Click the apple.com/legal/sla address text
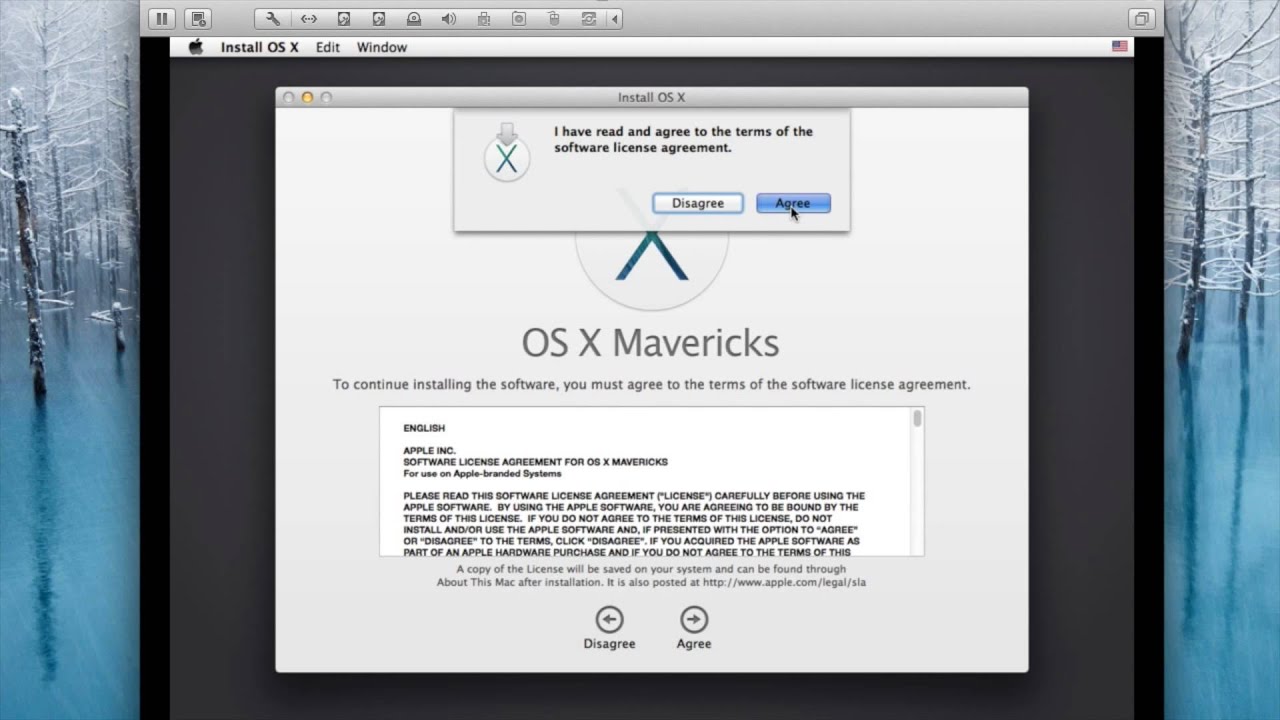 coord(784,582)
